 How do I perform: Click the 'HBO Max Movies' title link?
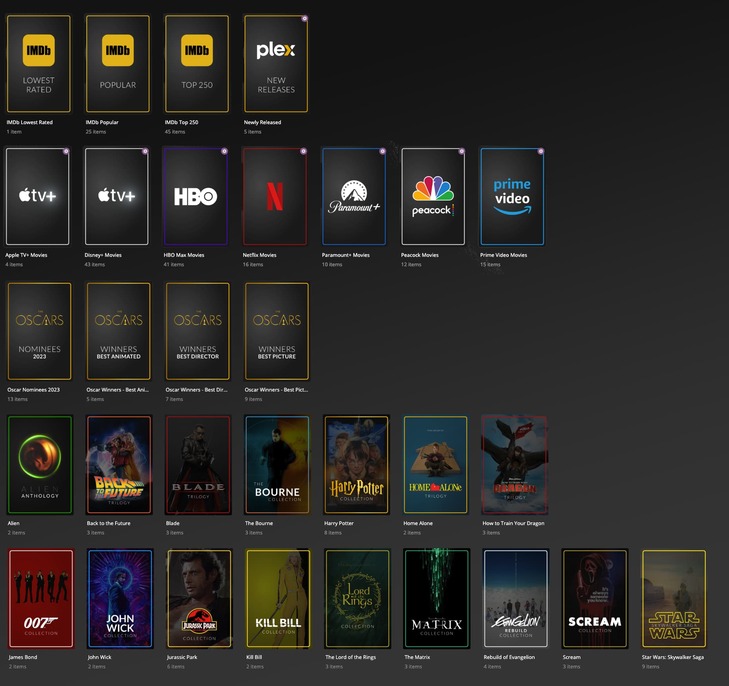tap(184, 255)
